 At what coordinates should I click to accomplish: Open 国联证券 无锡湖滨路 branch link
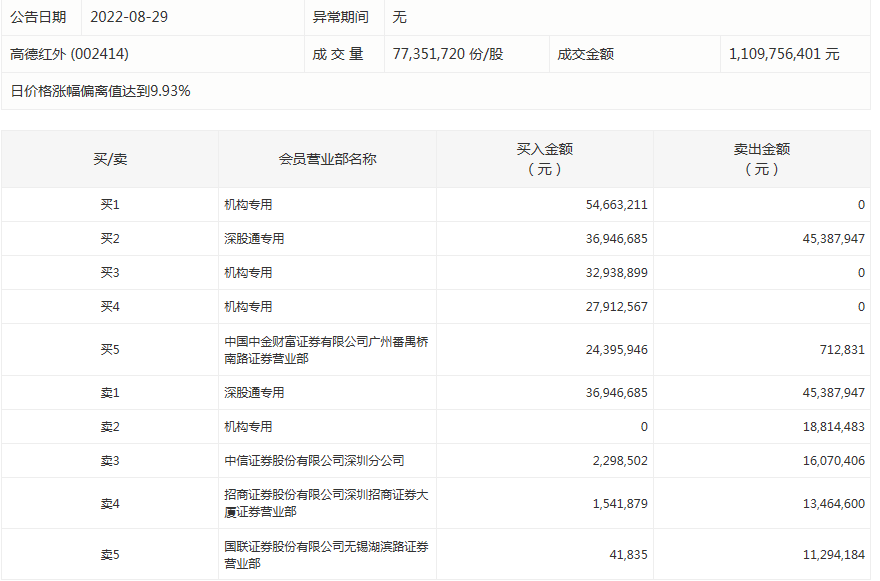coord(326,555)
